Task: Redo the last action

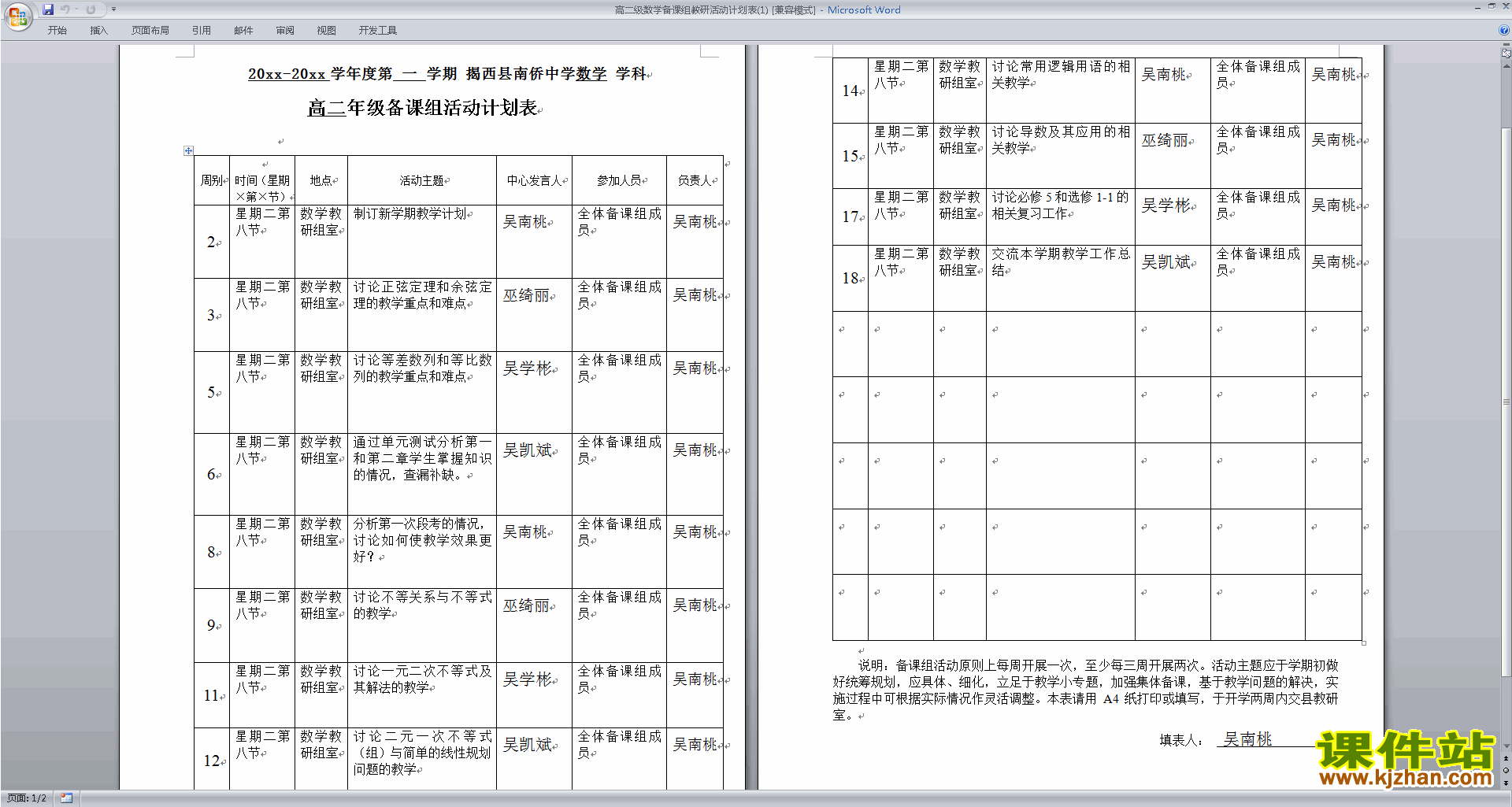Action: coord(91,9)
